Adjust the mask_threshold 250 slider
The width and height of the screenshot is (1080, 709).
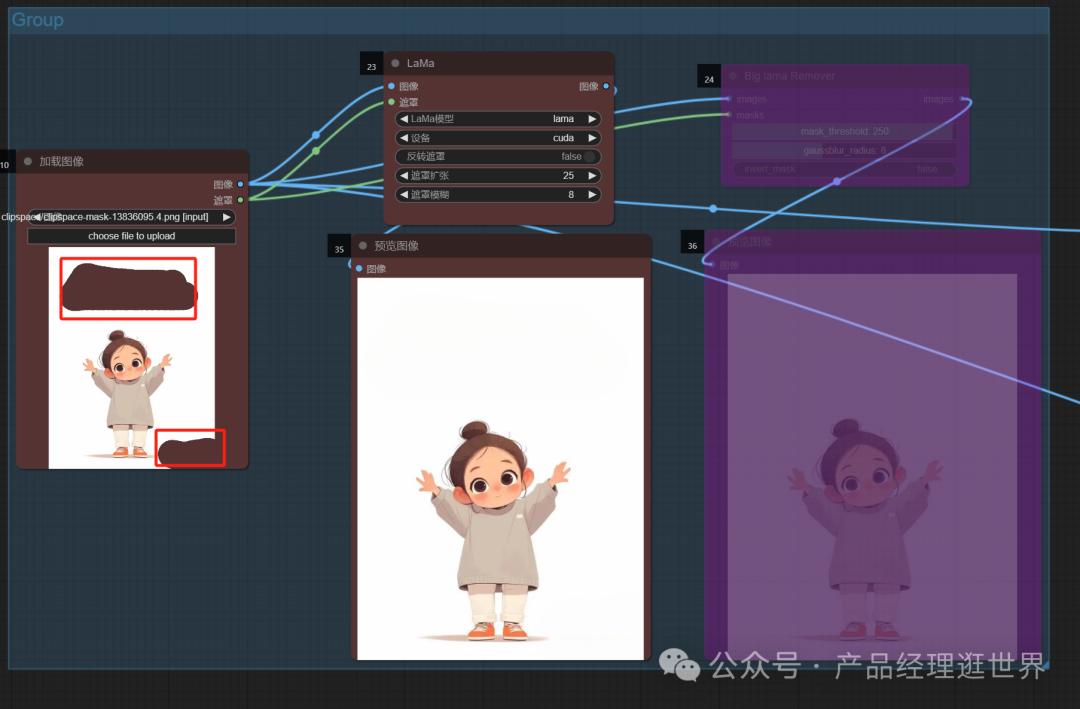click(843, 131)
